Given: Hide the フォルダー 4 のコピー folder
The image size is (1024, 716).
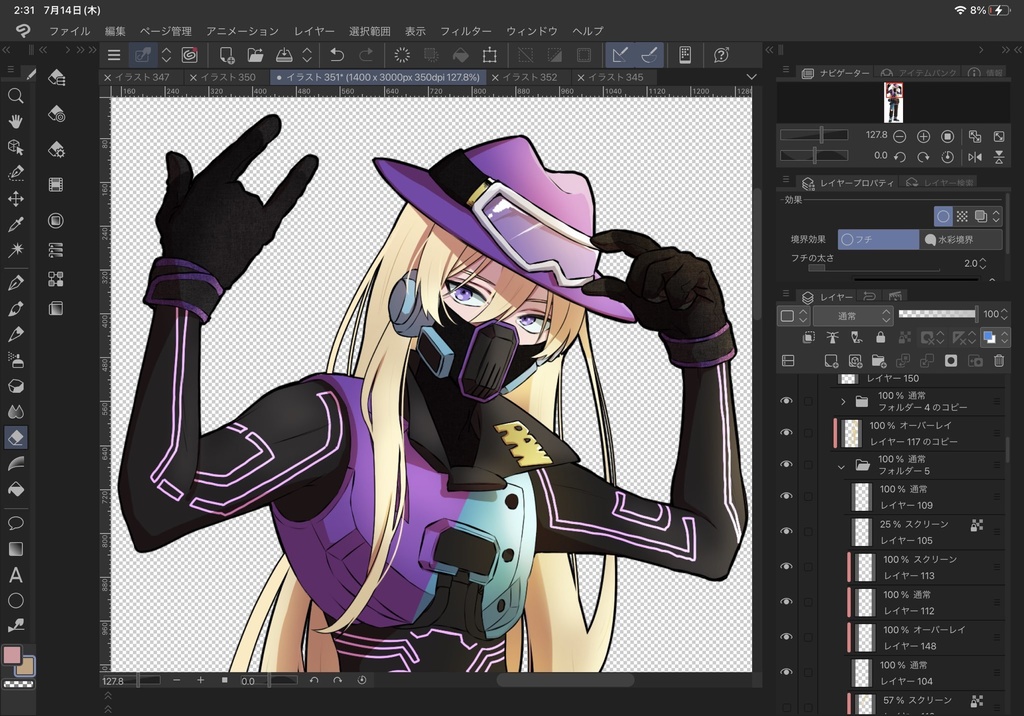Looking at the screenshot, I should [x=786, y=401].
